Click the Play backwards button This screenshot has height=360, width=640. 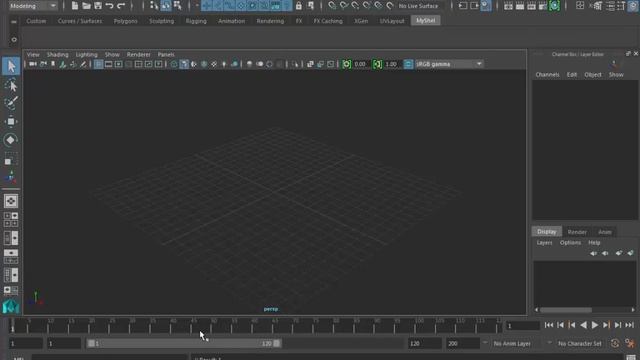coord(583,325)
